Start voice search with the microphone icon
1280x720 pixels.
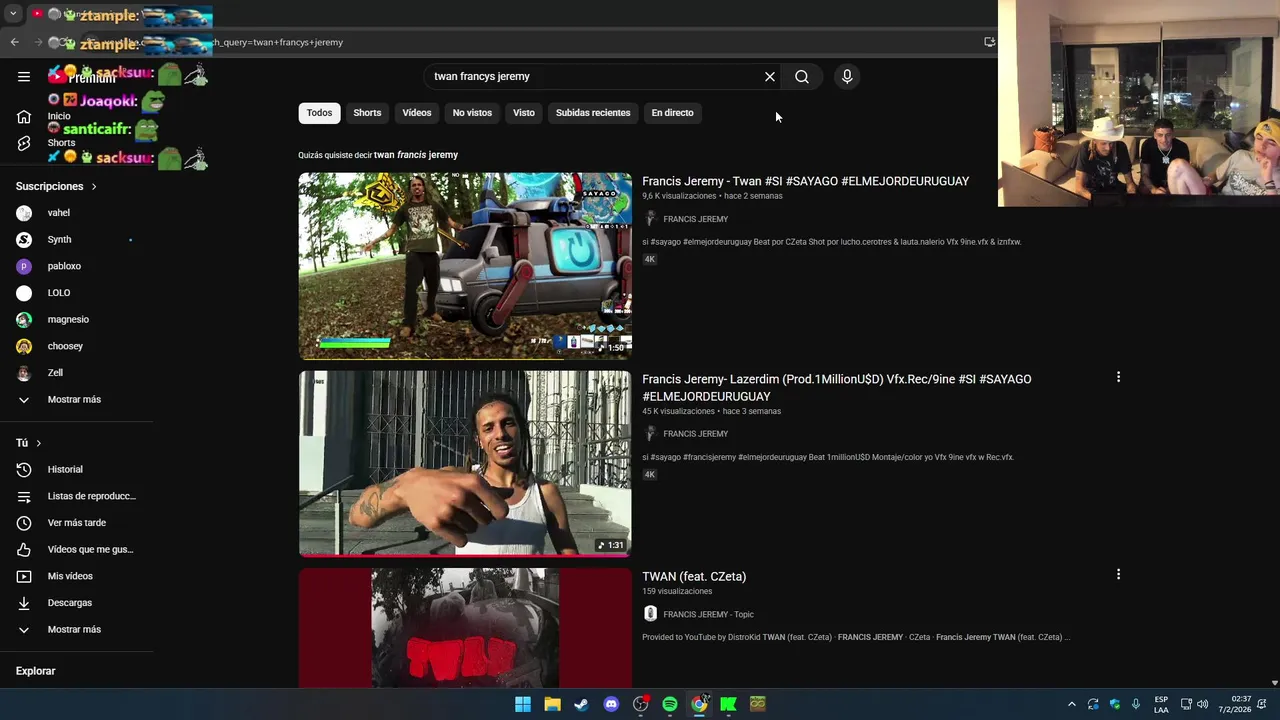[x=847, y=76]
